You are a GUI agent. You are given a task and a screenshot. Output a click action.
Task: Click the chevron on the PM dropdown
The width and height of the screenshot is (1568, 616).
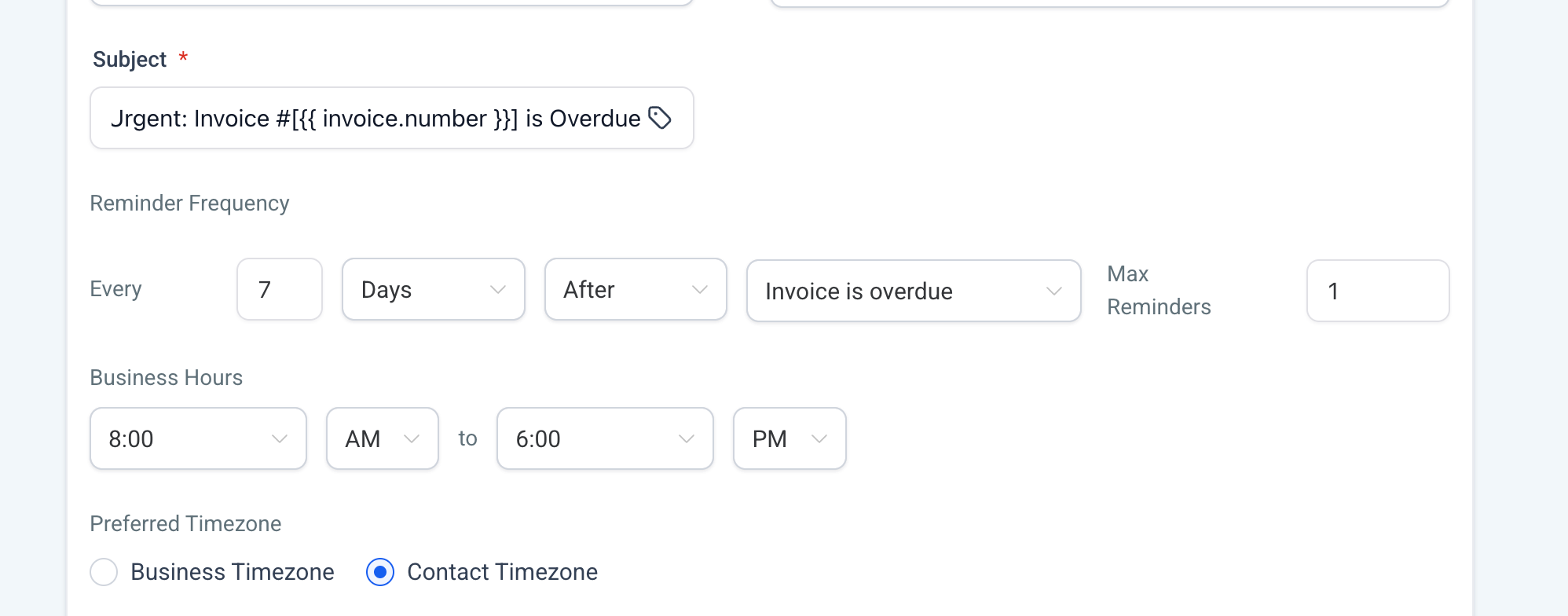coord(819,438)
